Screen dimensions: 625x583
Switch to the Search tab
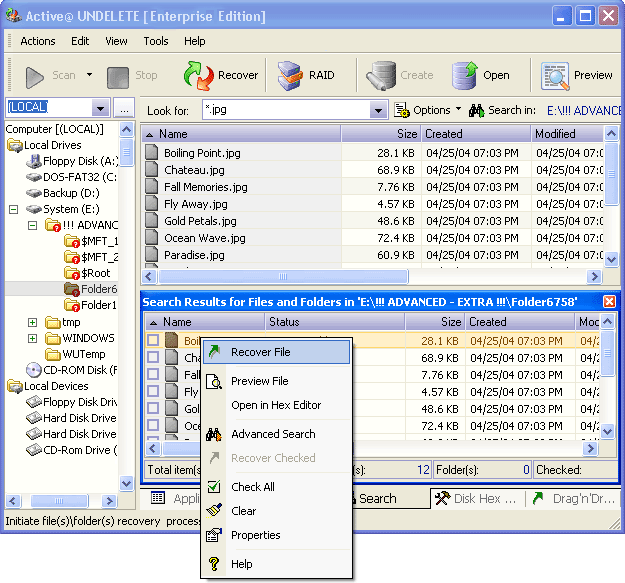click(x=377, y=498)
